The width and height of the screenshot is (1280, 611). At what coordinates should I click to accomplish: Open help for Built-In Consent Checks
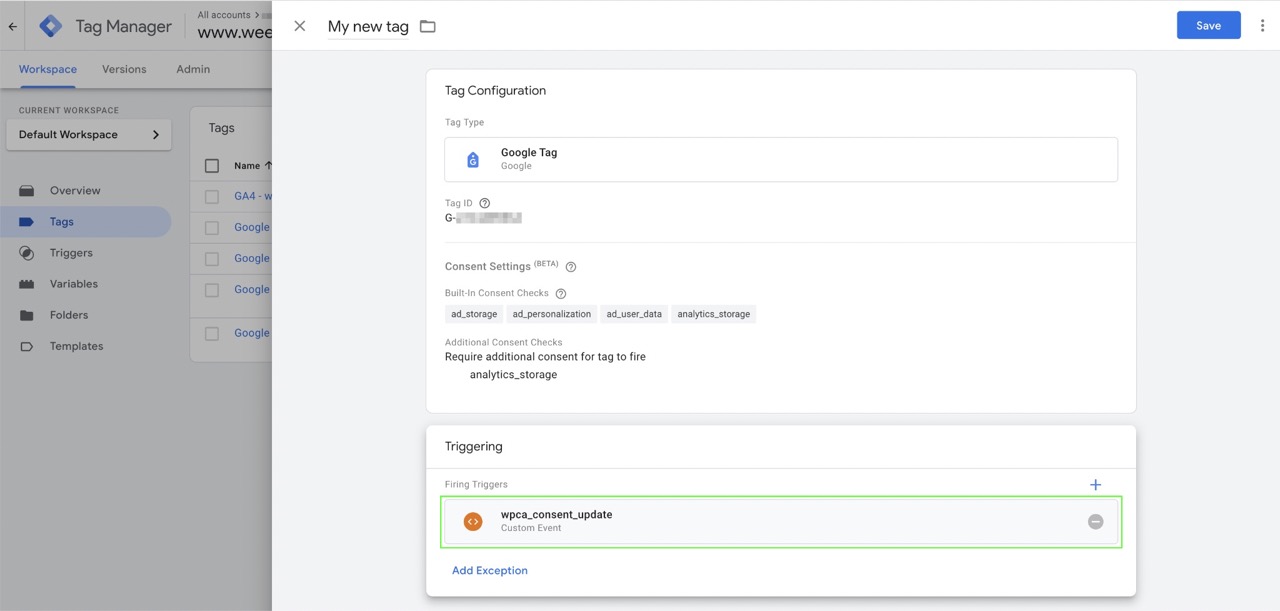tap(561, 294)
